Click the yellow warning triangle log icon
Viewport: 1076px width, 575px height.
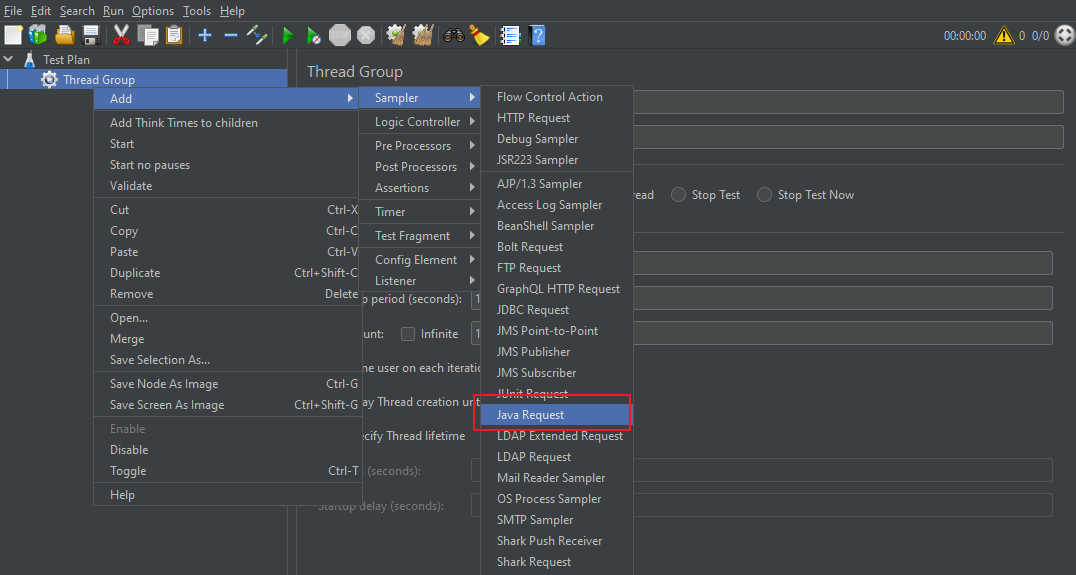1003,35
